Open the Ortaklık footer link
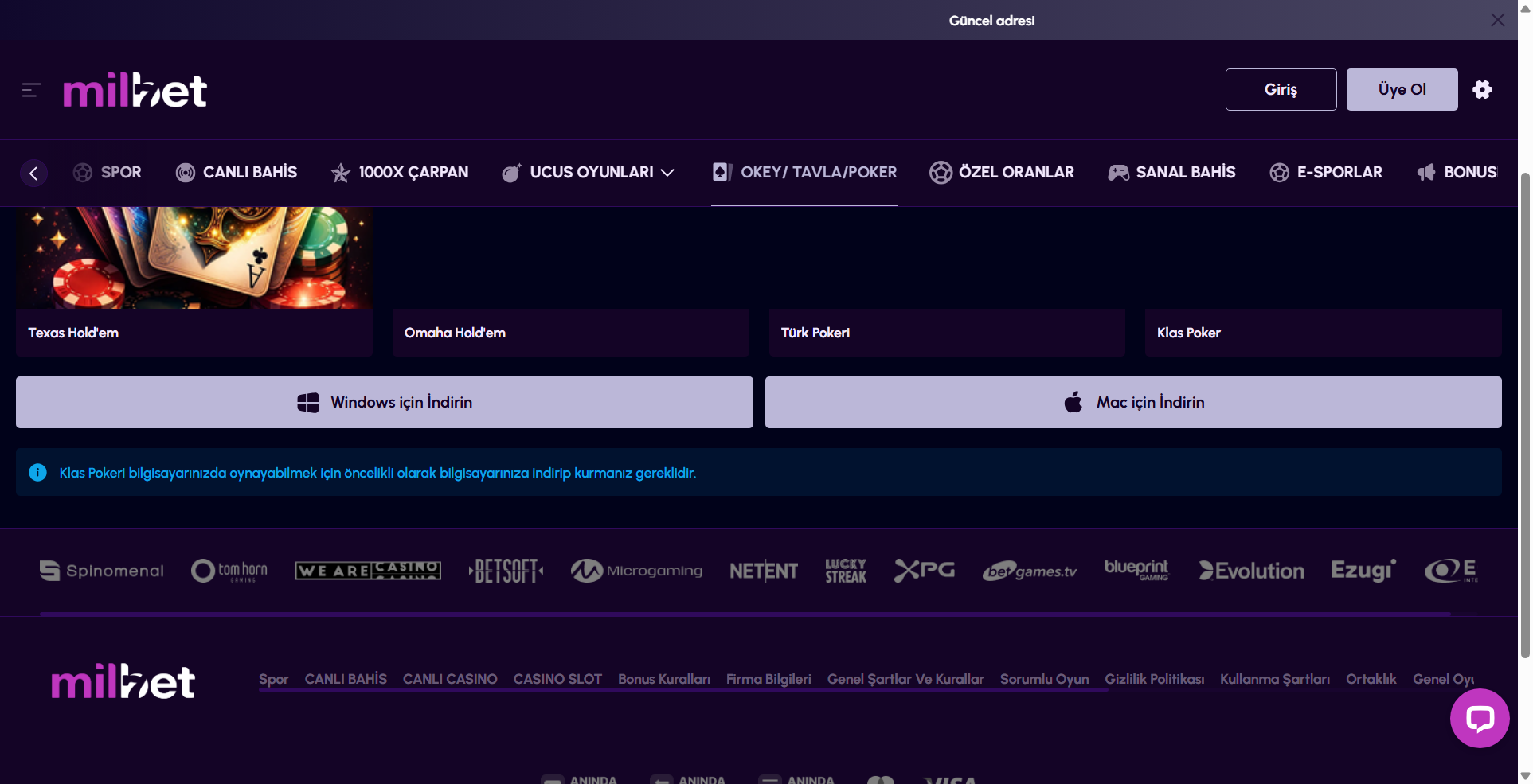 pyautogui.click(x=1371, y=679)
